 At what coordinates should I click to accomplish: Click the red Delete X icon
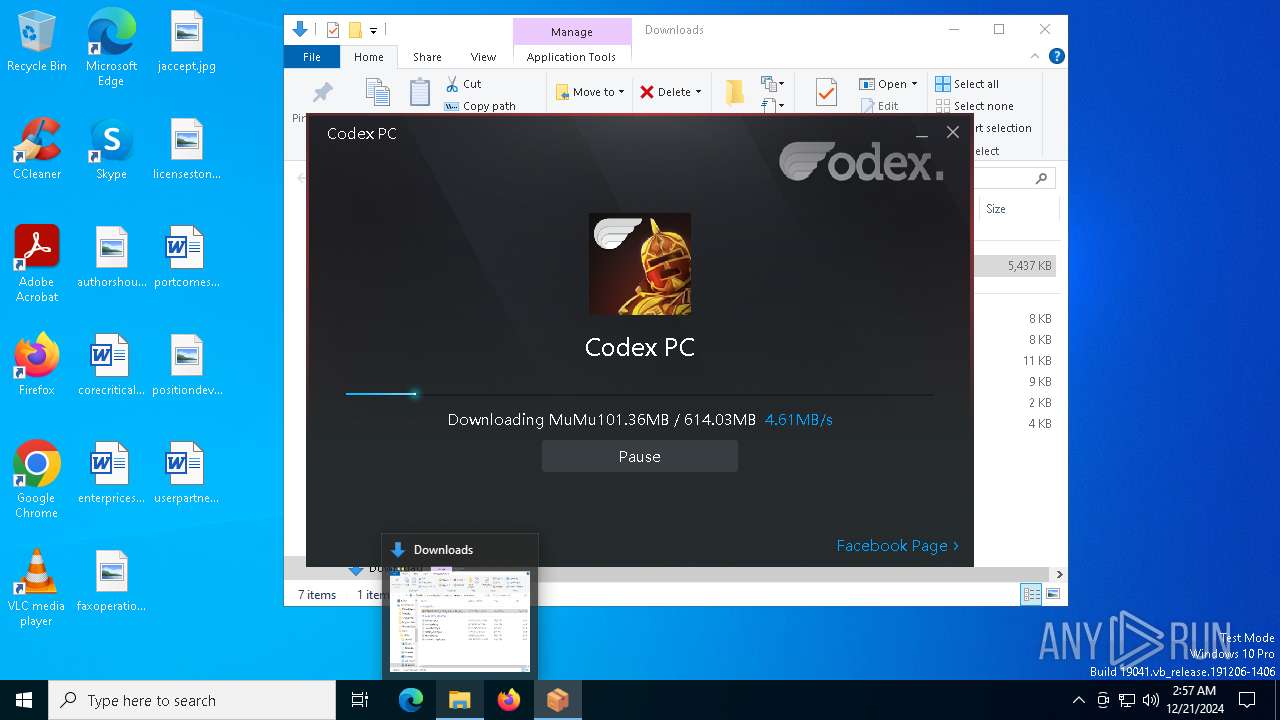click(x=647, y=92)
